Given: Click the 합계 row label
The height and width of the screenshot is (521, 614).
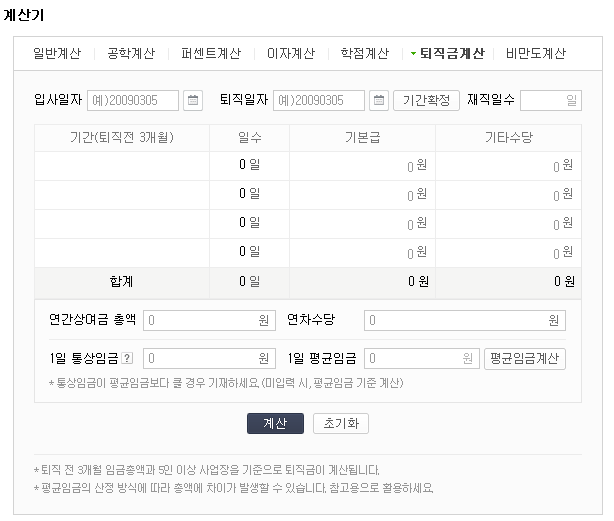Looking at the screenshot, I should pos(121,281).
